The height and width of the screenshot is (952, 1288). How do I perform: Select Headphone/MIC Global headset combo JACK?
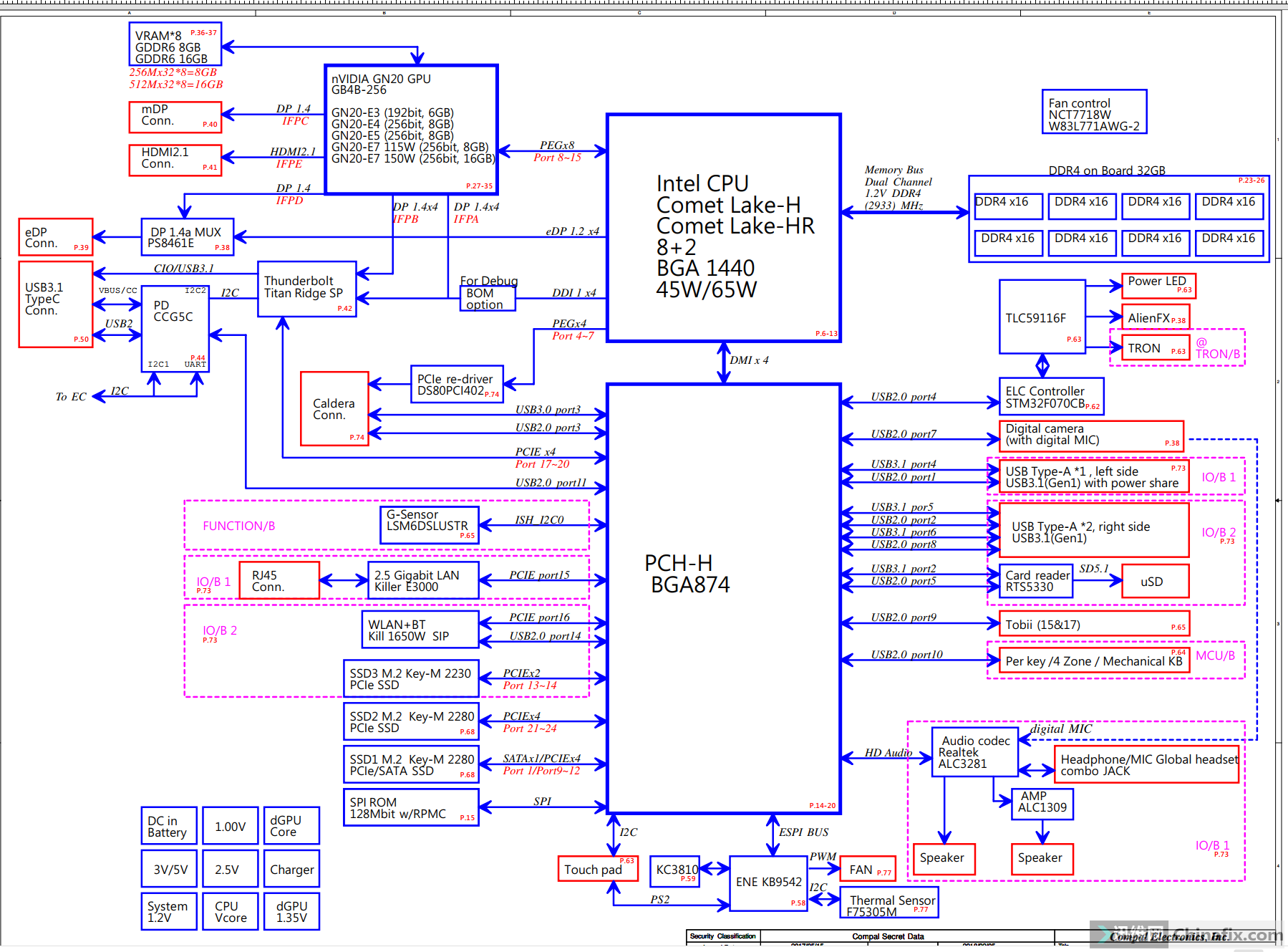tap(1146, 764)
